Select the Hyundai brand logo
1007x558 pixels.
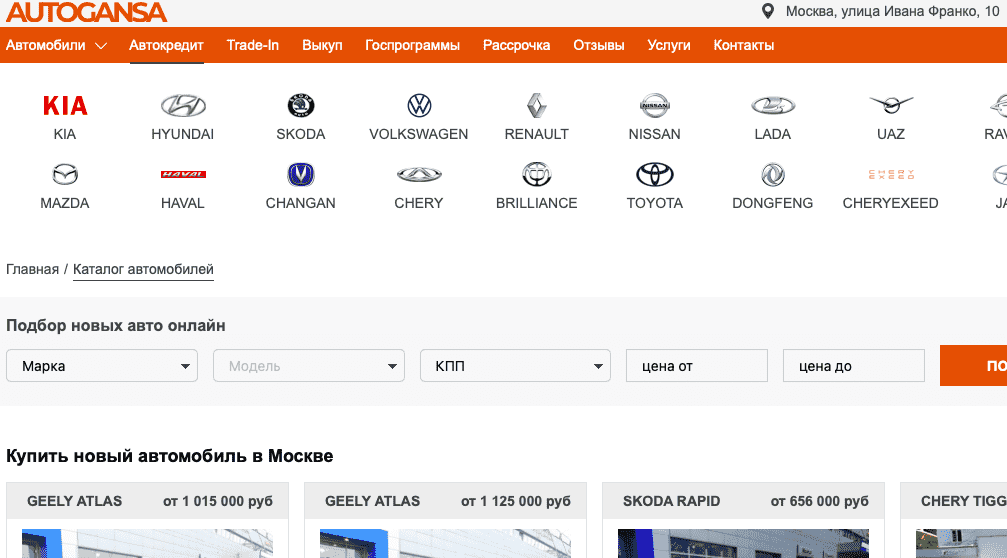coord(183,106)
